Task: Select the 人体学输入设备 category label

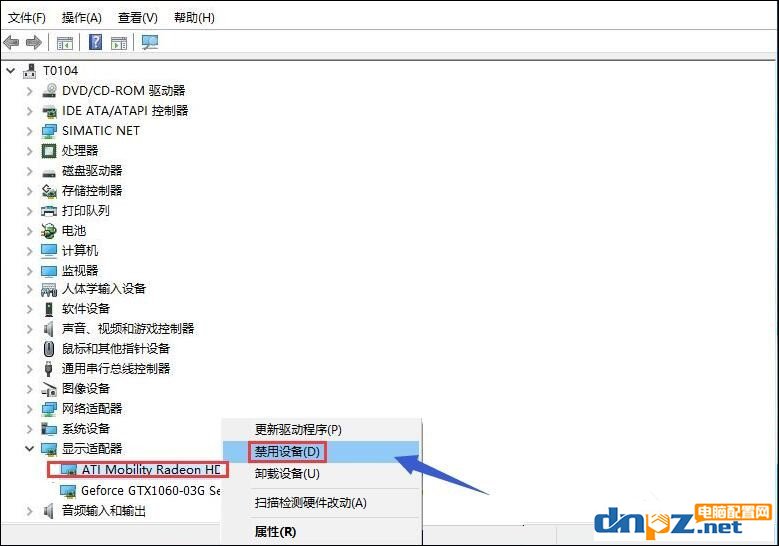Action: point(104,289)
